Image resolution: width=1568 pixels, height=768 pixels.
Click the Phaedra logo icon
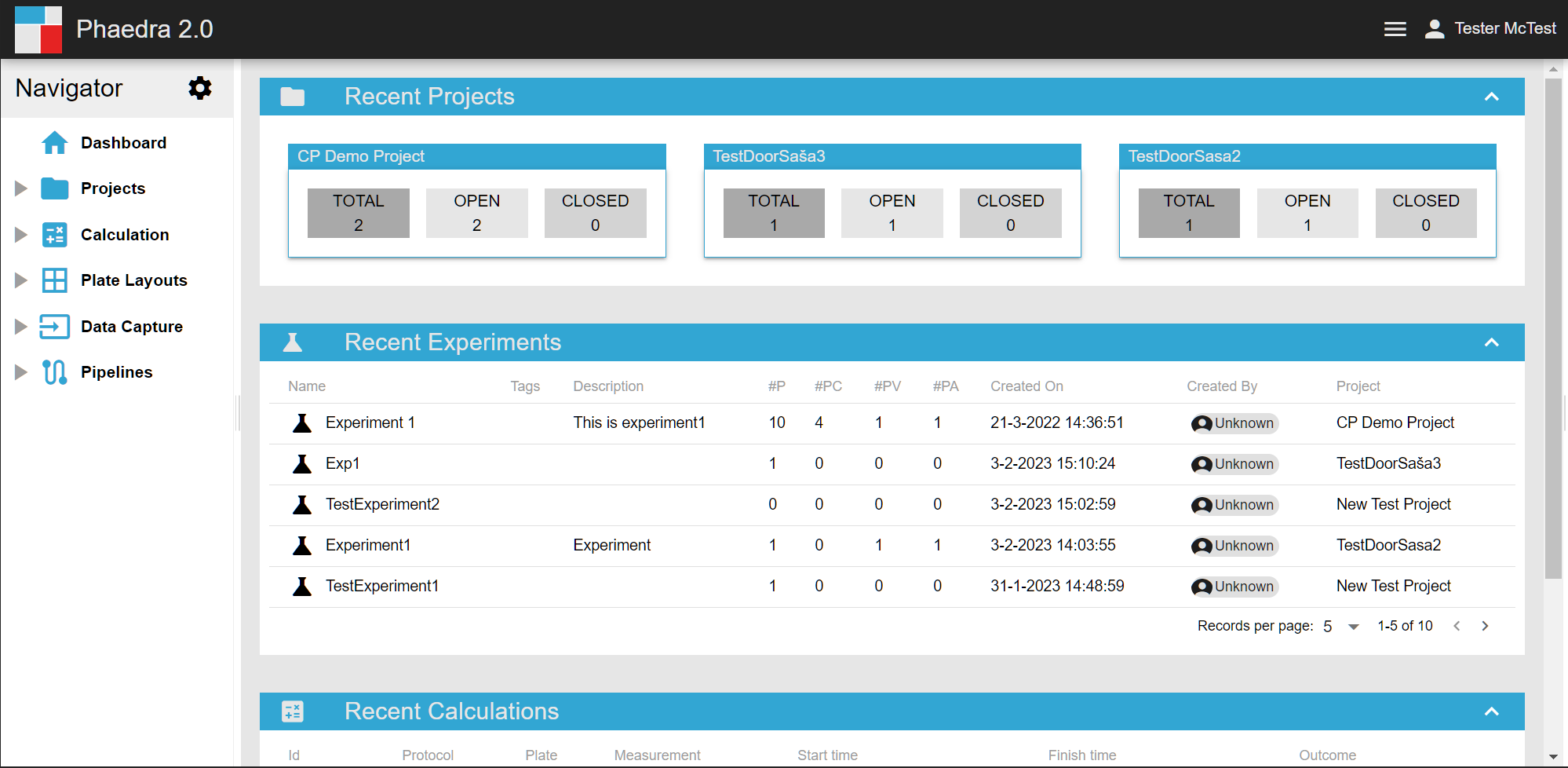[38, 29]
